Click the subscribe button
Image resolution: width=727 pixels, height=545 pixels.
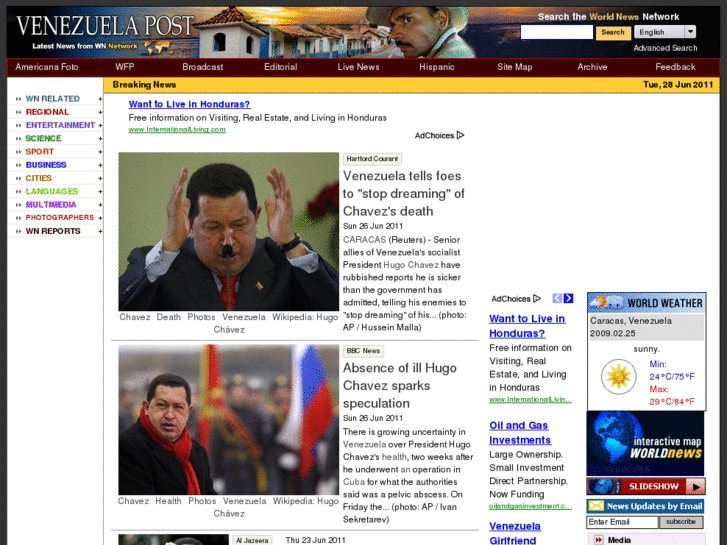[681, 522]
